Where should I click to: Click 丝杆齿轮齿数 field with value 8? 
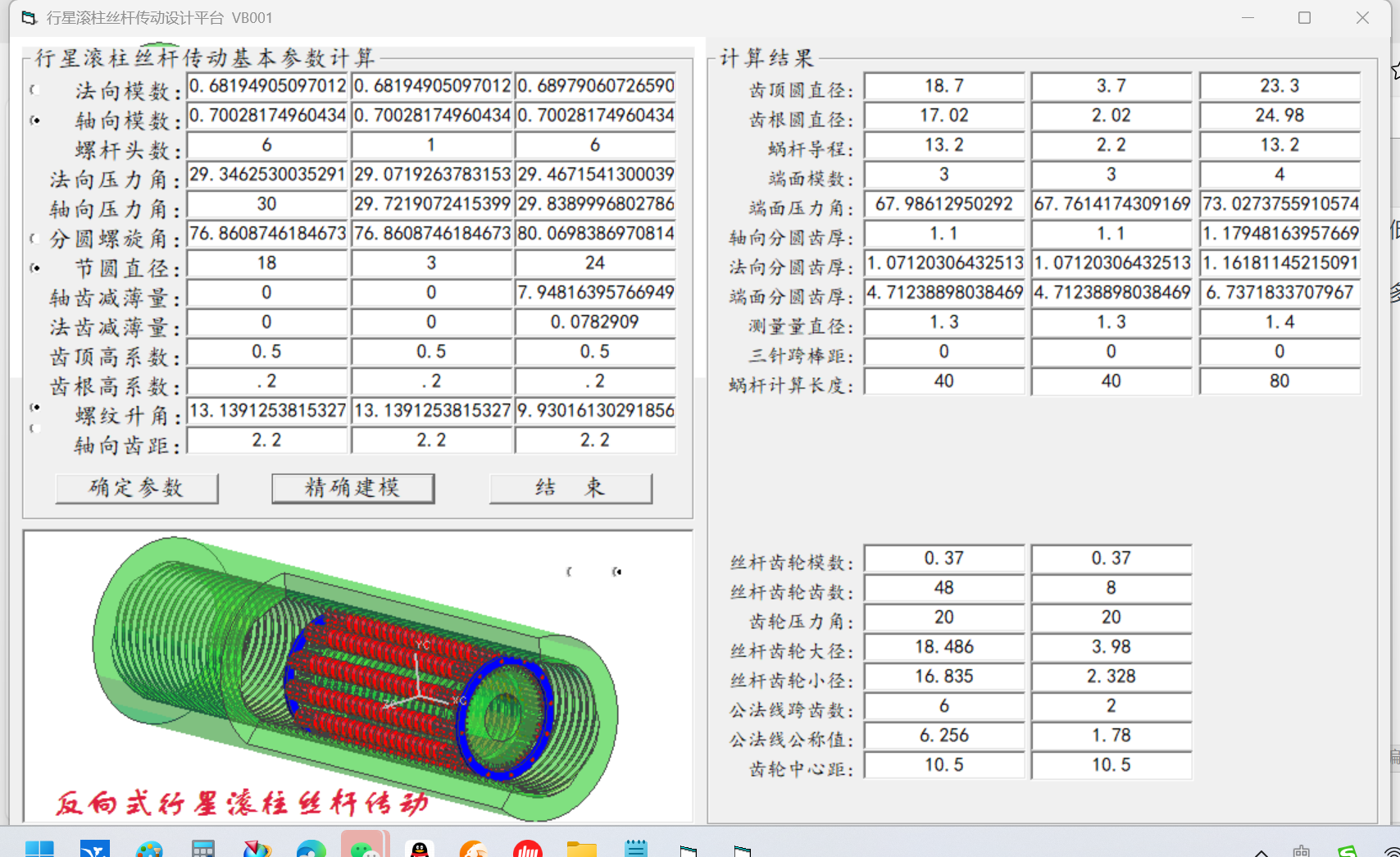(1111, 587)
